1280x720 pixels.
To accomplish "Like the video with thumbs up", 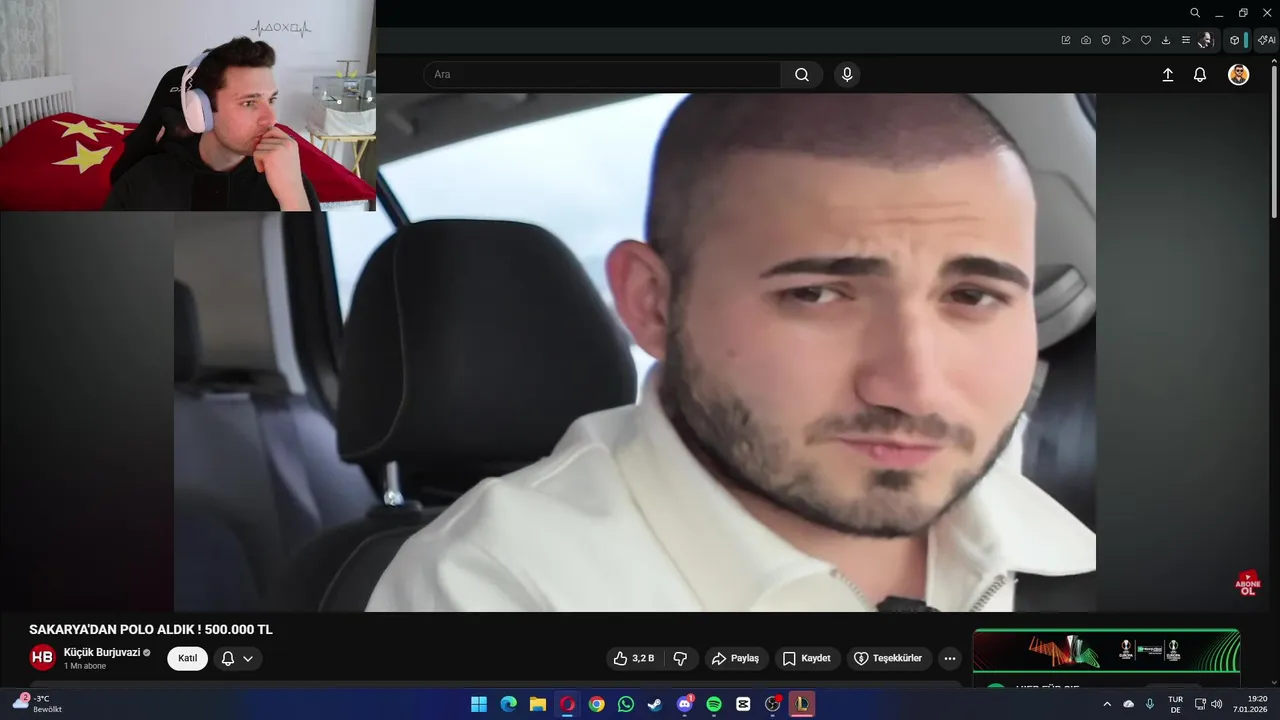I will tap(633, 658).
